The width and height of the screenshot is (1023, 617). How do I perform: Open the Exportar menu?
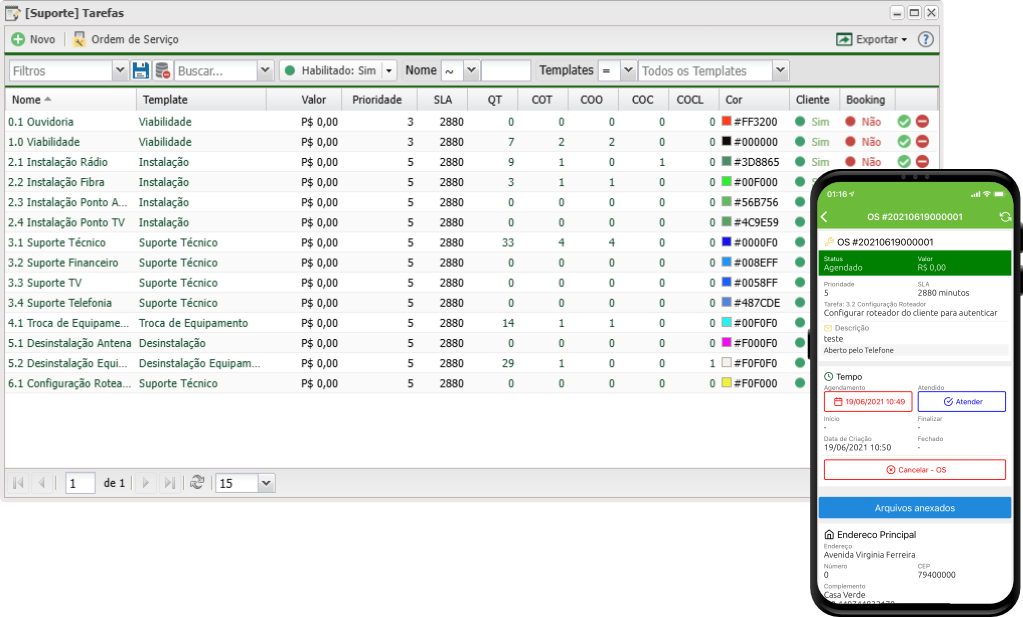(x=871, y=39)
